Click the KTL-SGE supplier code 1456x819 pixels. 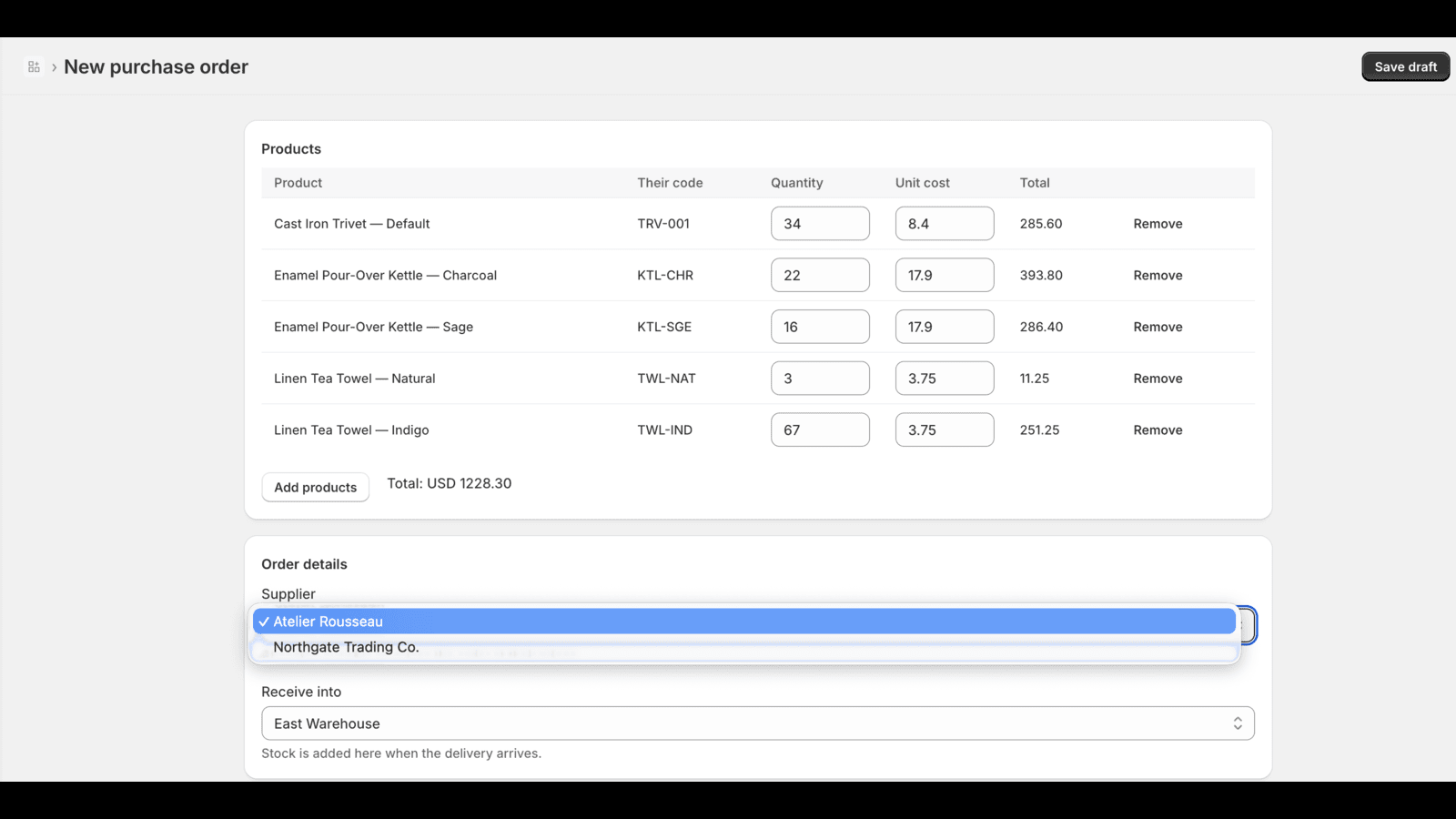[x=664, y=327]
